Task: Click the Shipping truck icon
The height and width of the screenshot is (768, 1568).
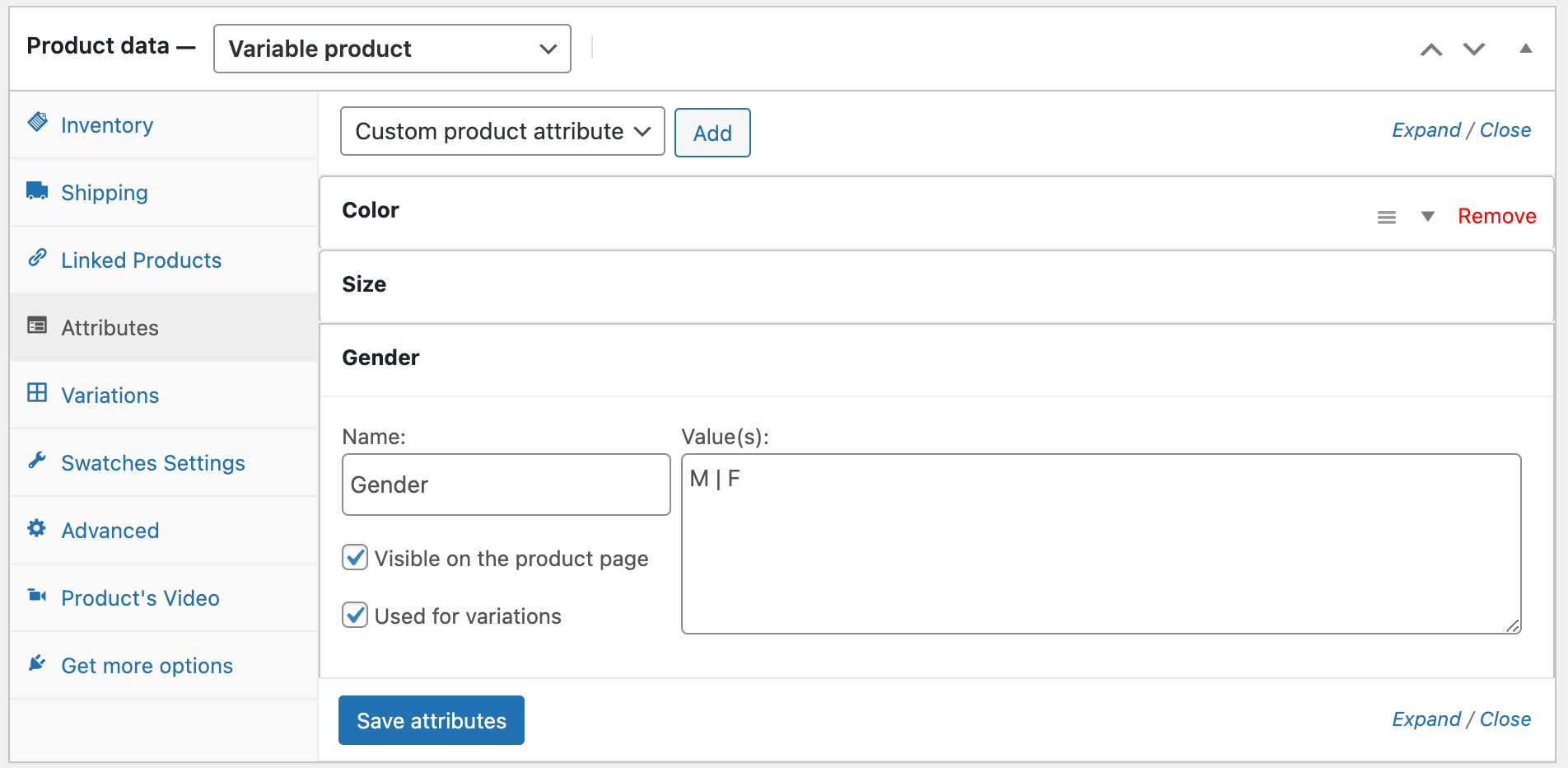Action: pos(37,191)
